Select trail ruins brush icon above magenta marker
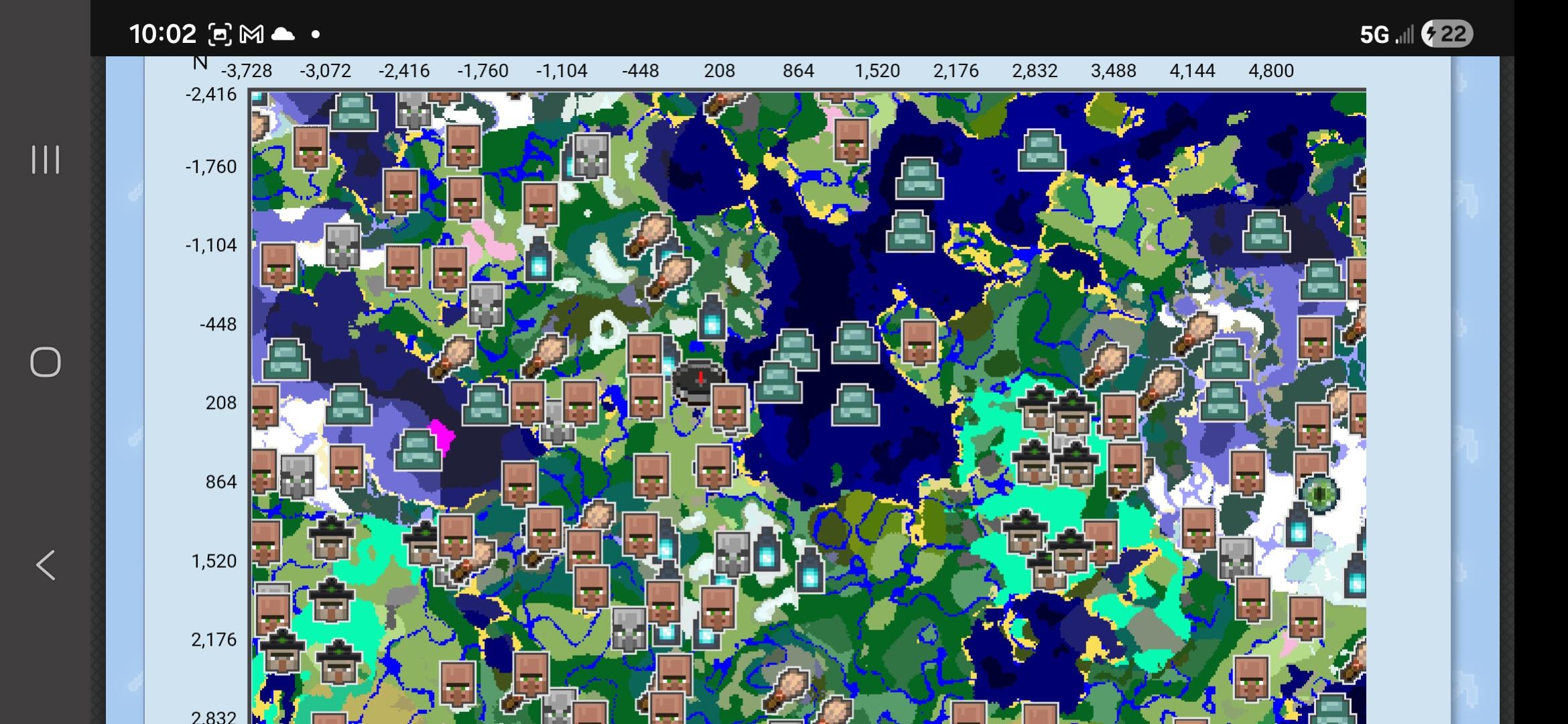Viewport: 1568px width, 724px height. click(451, 357)
